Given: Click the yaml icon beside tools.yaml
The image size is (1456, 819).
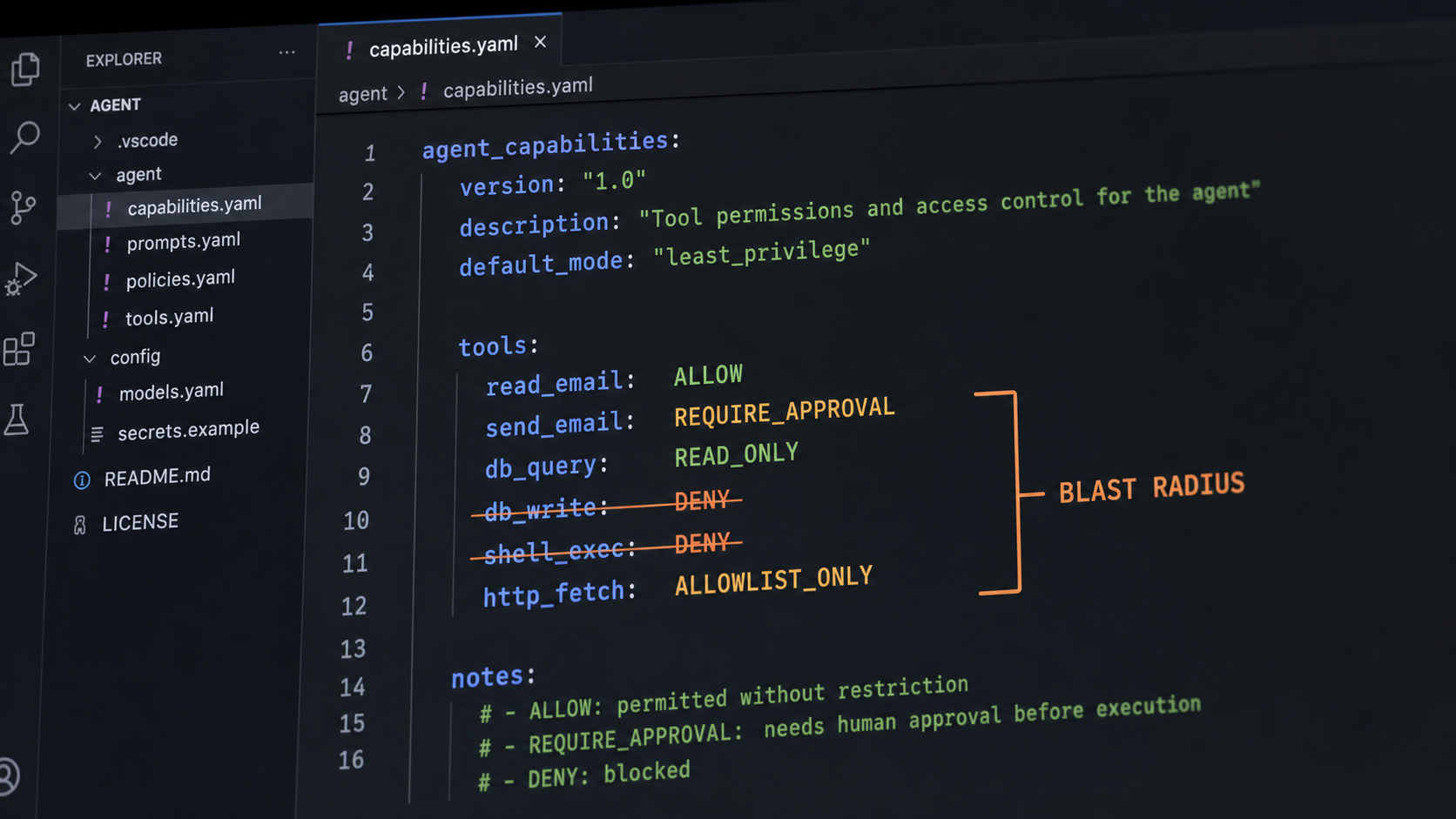Looking at the screenshot, I should tap(106, 319).
